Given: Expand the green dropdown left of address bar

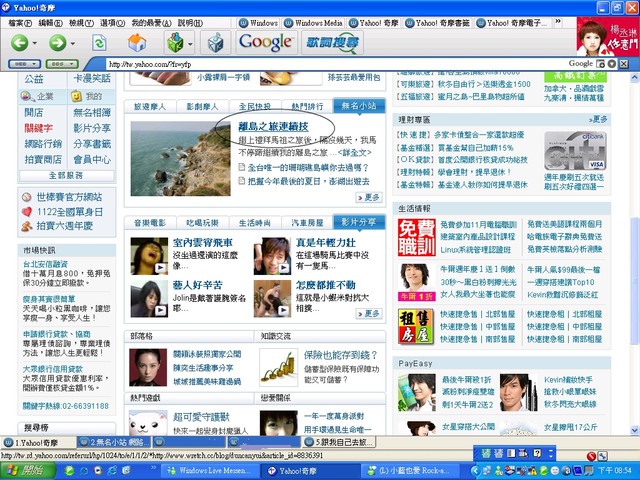Looking at the screenshot, I should point(62,64).
